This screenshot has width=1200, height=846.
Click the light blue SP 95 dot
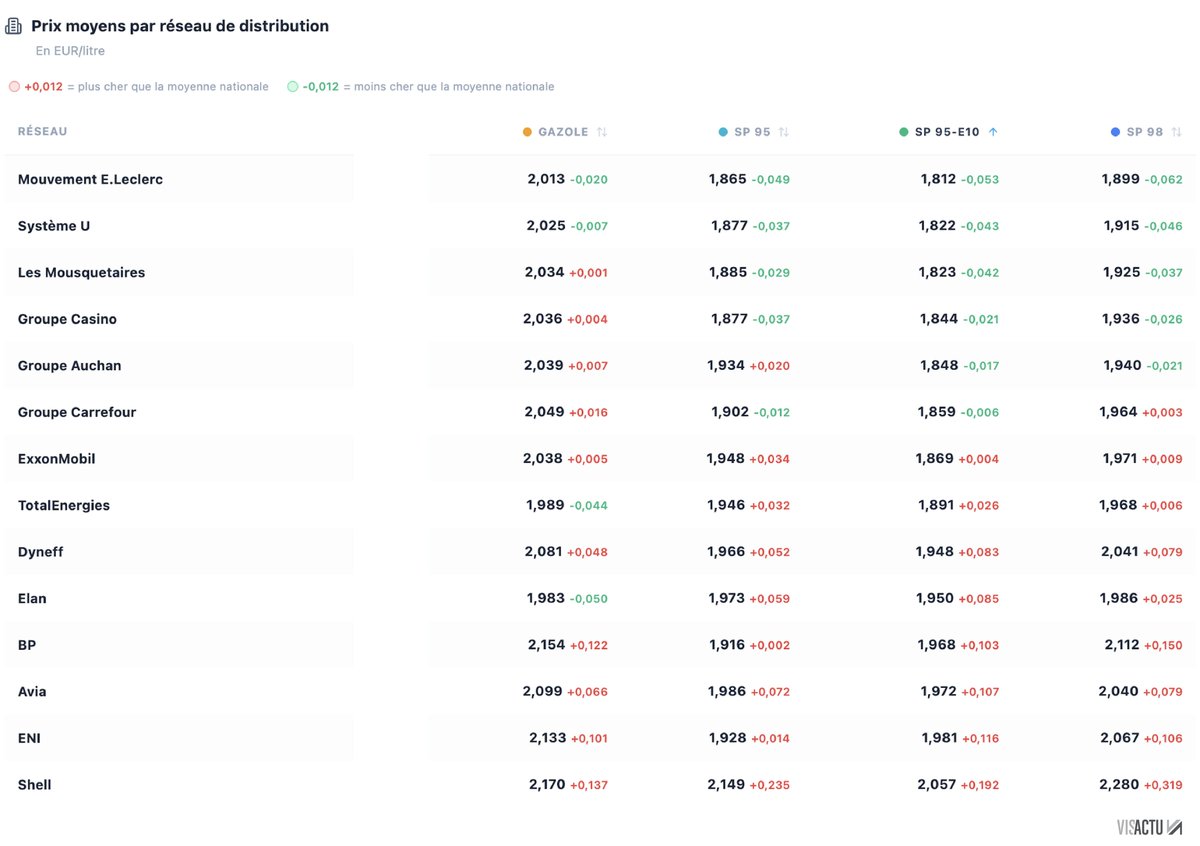coord(723,132)
